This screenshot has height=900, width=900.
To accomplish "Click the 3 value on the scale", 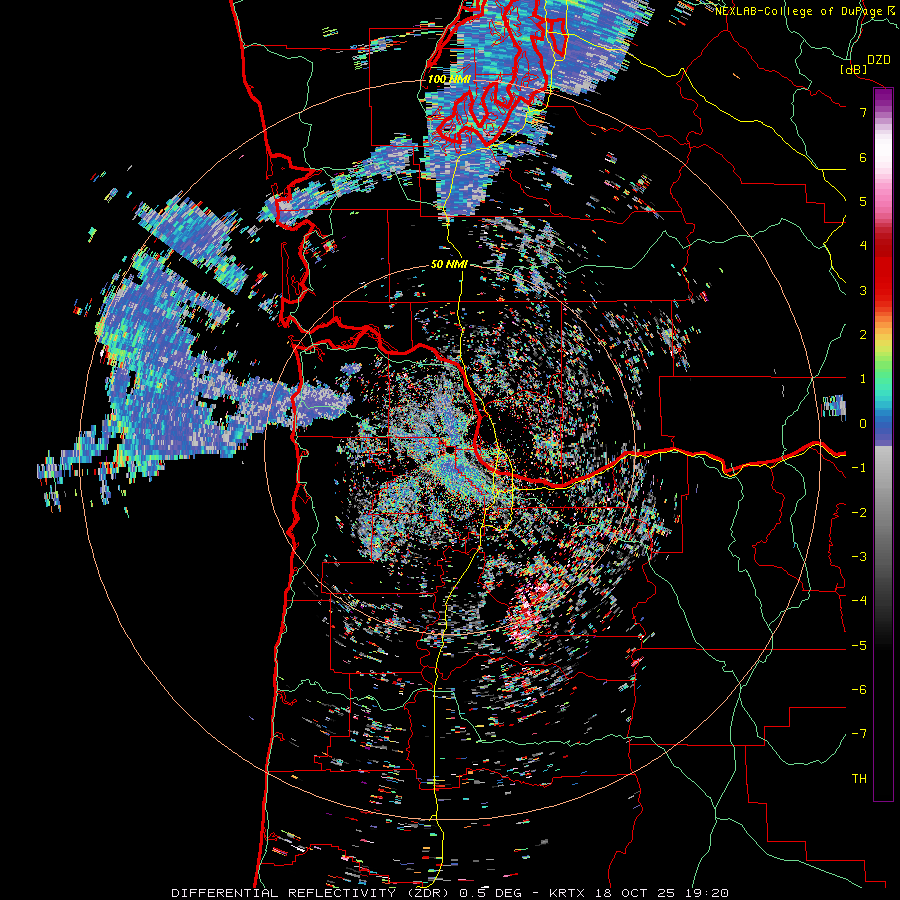I will click(863, 290).
